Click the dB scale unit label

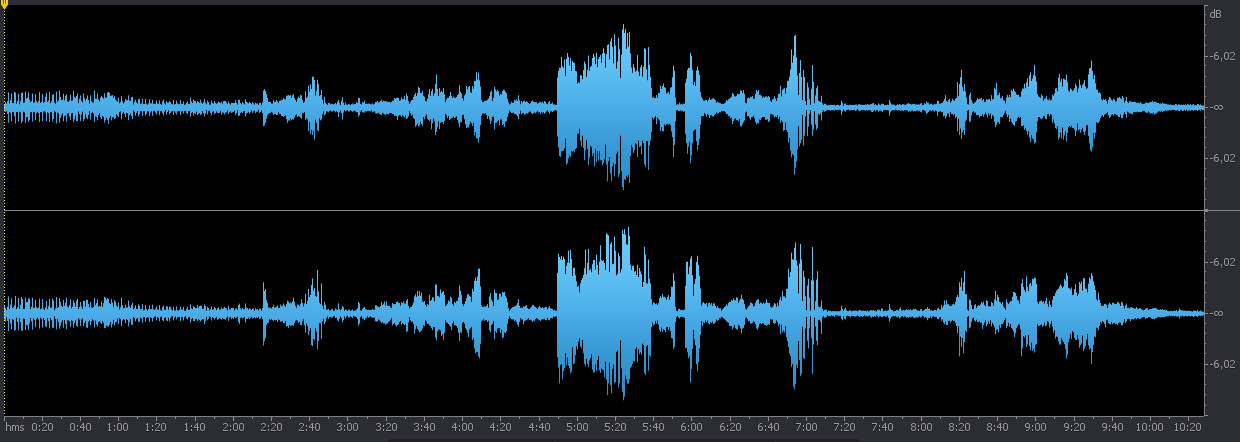click(1216, 14)
